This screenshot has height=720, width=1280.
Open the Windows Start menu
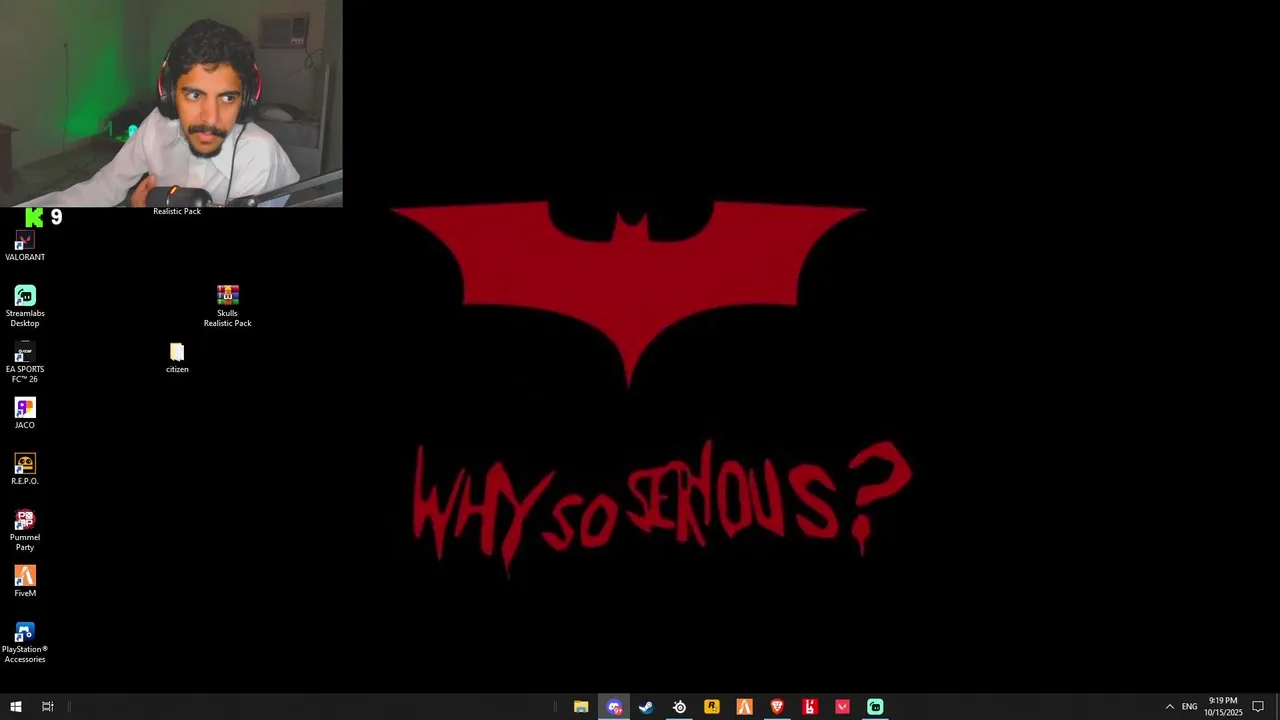[16, 707]
